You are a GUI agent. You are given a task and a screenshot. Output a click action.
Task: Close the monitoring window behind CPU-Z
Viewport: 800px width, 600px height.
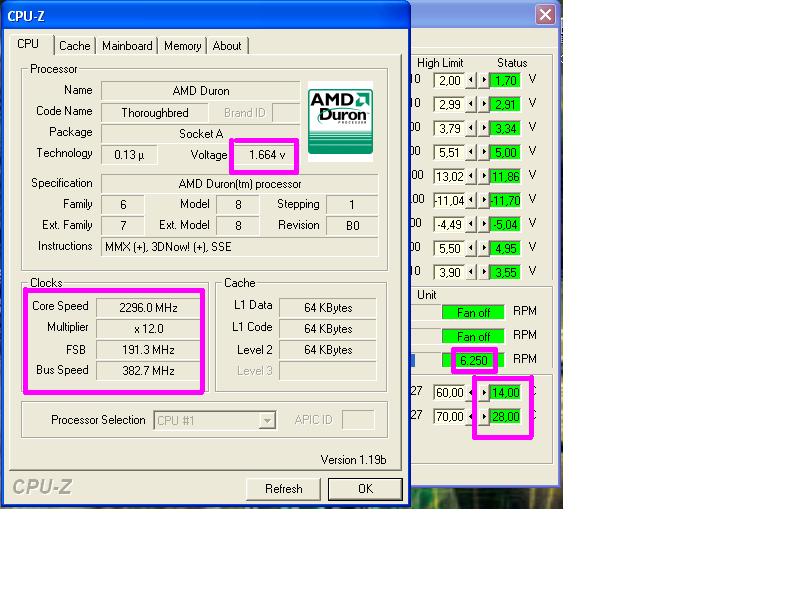[x=545, y=14]
